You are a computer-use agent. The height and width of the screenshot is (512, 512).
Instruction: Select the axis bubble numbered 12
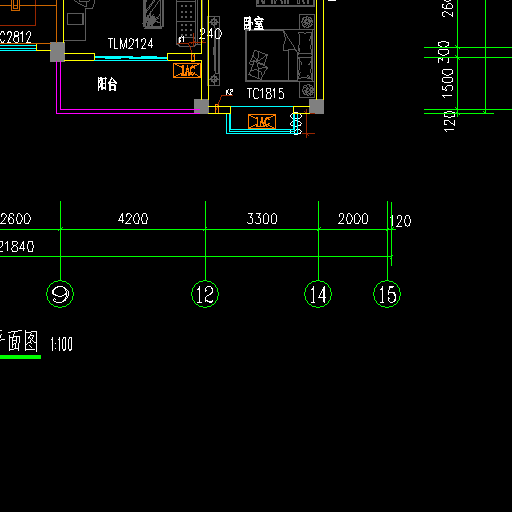(205, 294)
